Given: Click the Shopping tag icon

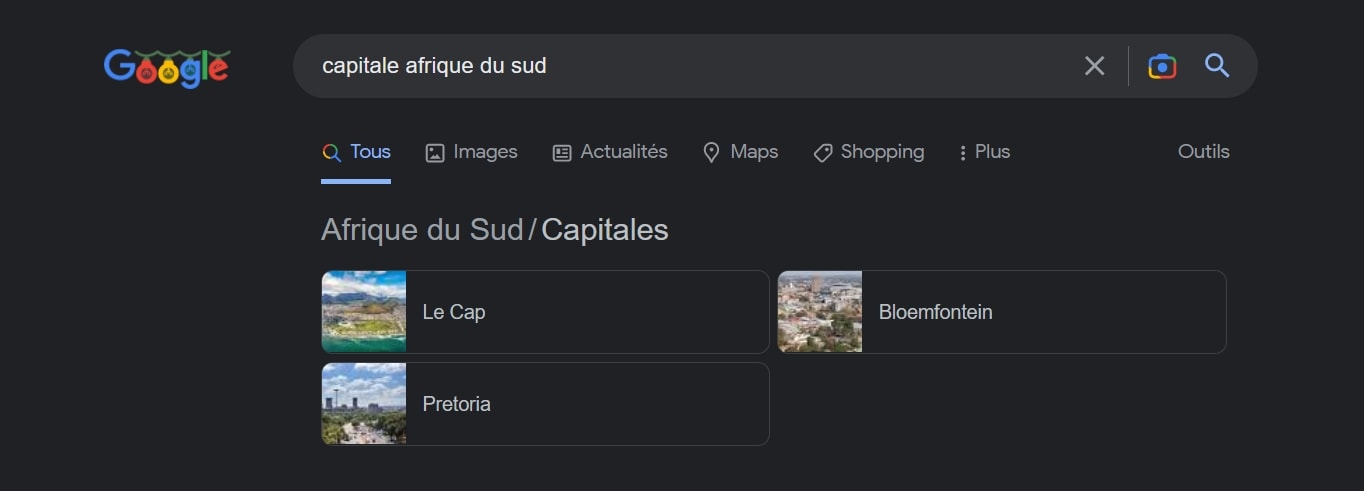Looking at the screenshot, I should click(x=823, y=153).
